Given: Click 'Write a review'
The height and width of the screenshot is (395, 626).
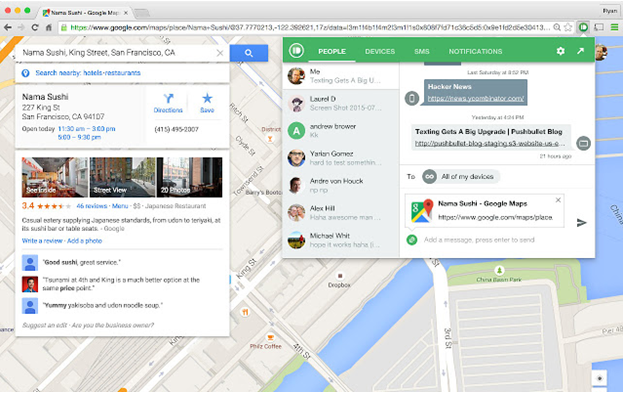Looking at the screenshot, I should (42, 241).
